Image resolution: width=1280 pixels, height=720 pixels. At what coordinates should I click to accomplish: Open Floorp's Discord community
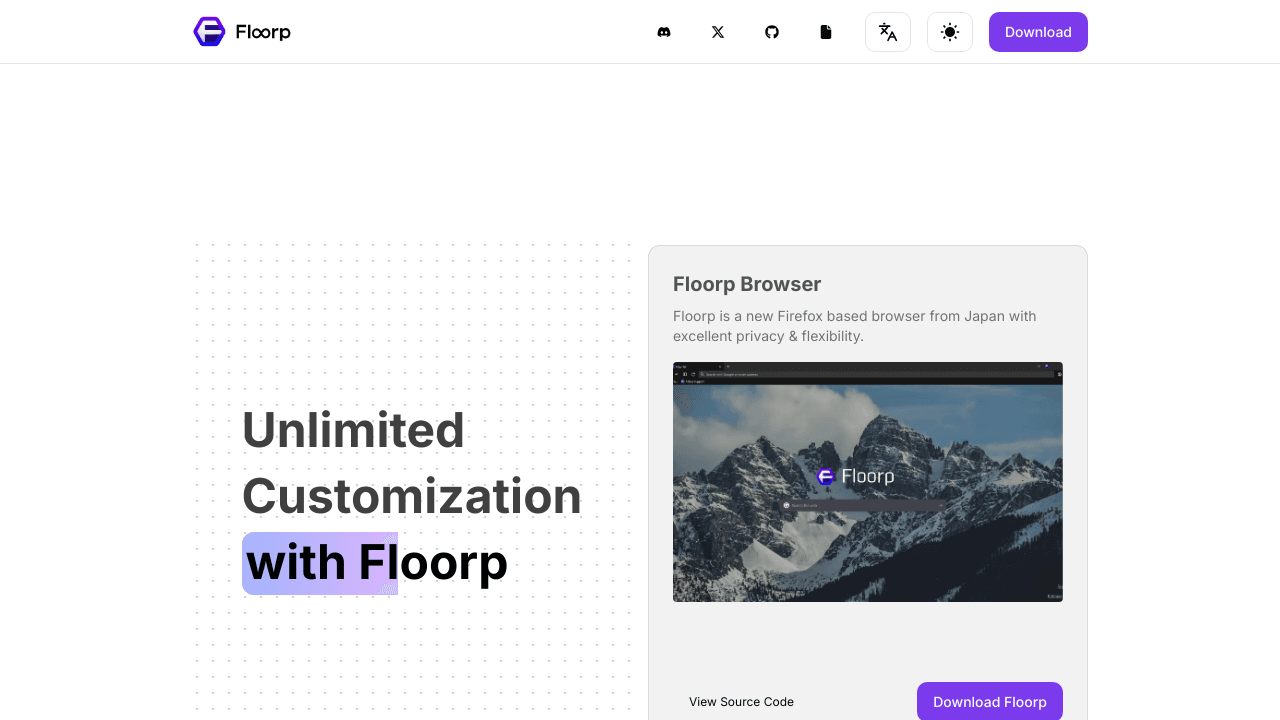point(664,31)
